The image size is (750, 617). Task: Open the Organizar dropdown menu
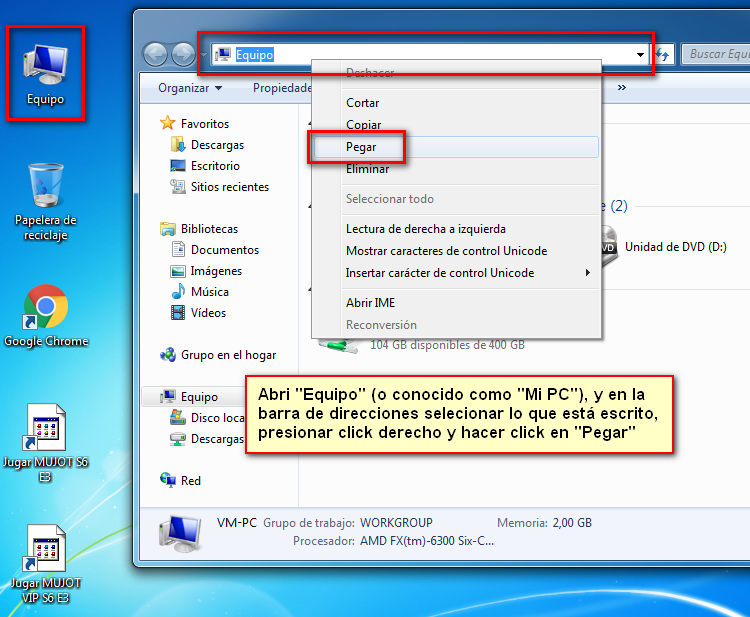coord(190,88)
